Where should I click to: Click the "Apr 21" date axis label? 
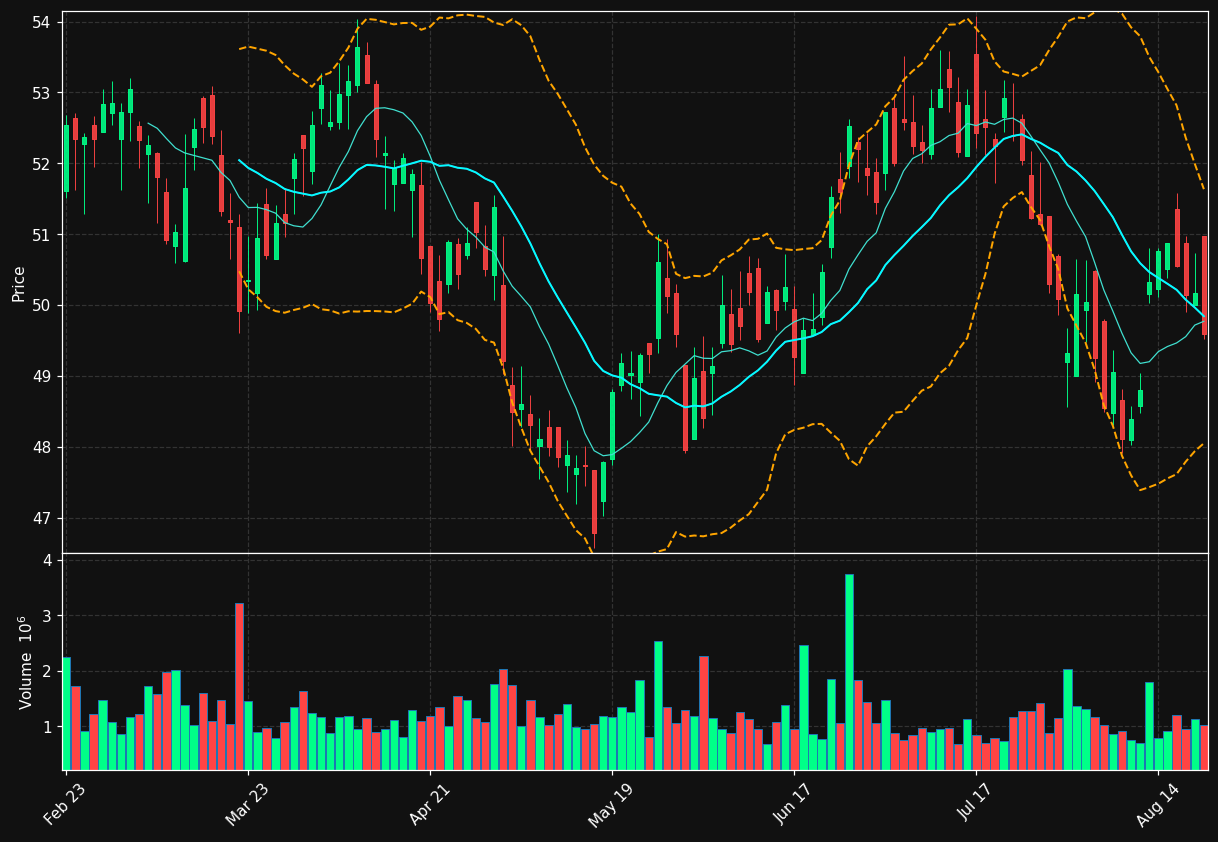click(429, 805)
